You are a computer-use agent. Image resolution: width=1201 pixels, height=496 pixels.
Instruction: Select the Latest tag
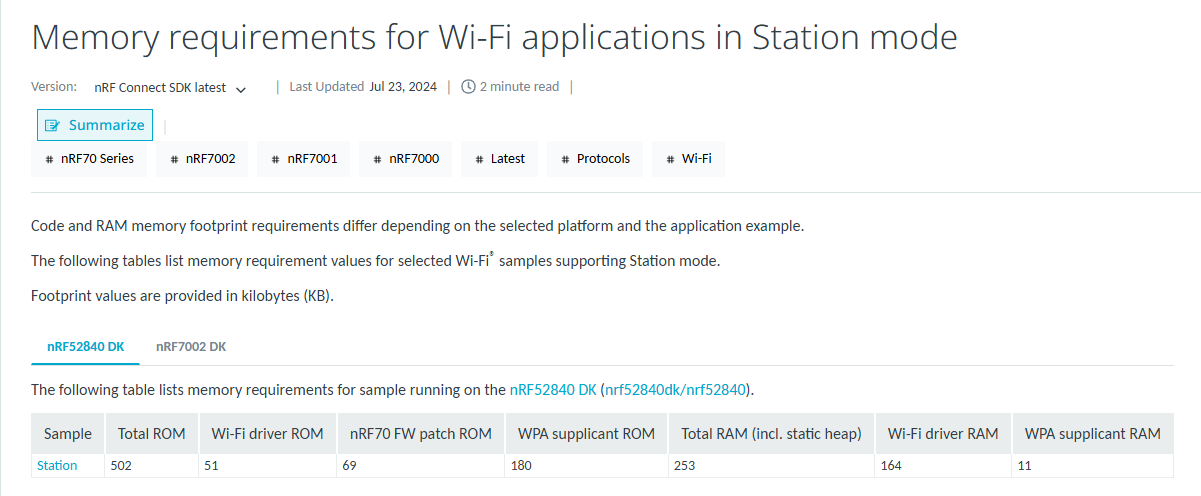point(500,158)
